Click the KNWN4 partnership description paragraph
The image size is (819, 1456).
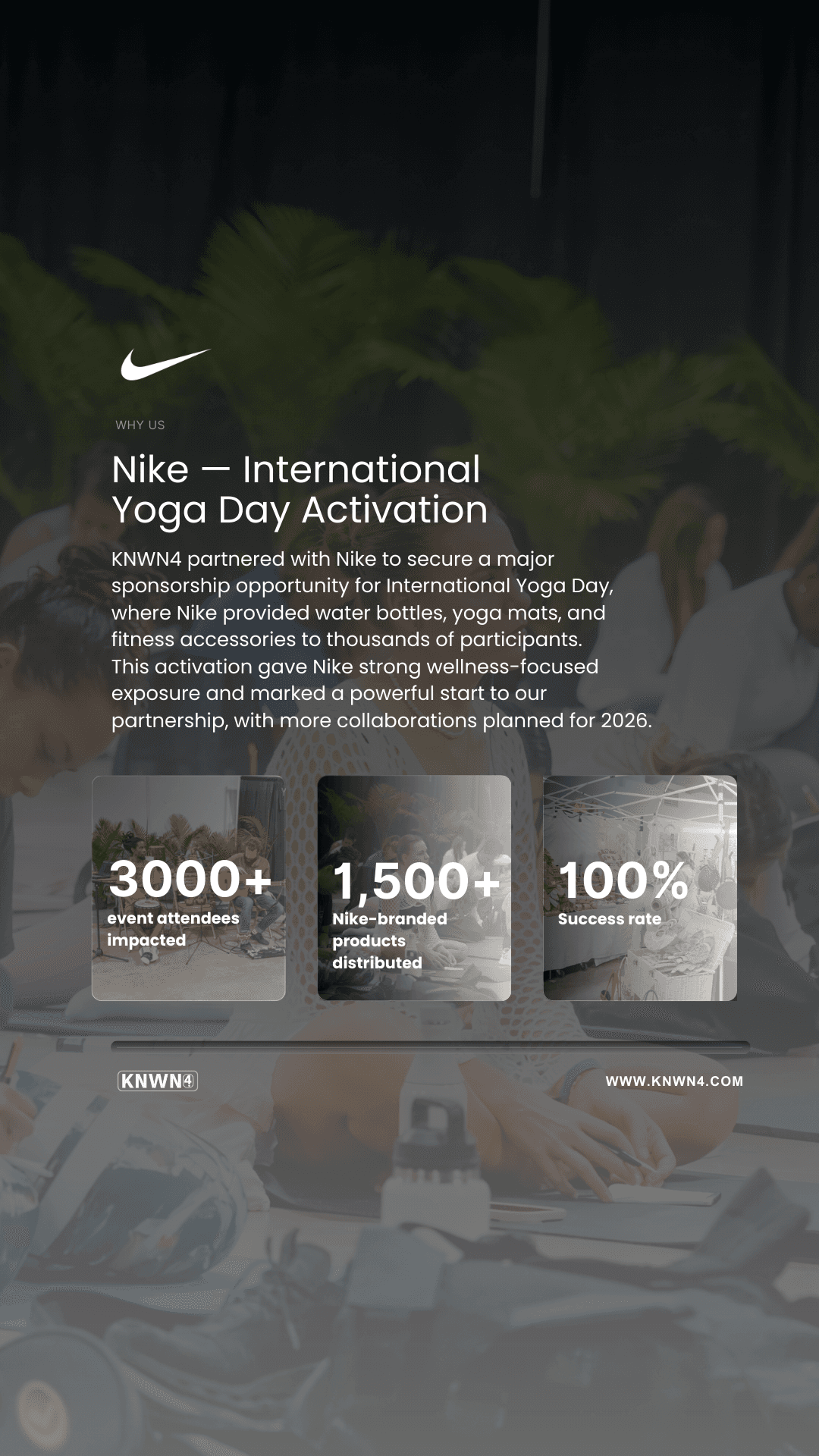[381, 639]
